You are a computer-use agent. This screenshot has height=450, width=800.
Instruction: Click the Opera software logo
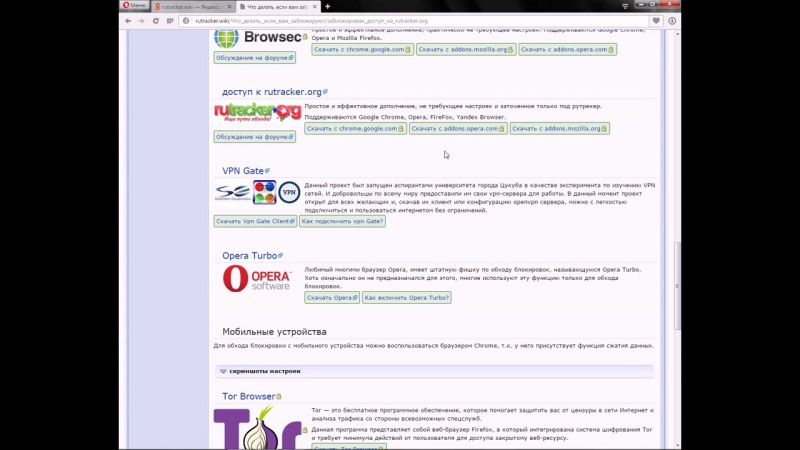coord(257,279)
